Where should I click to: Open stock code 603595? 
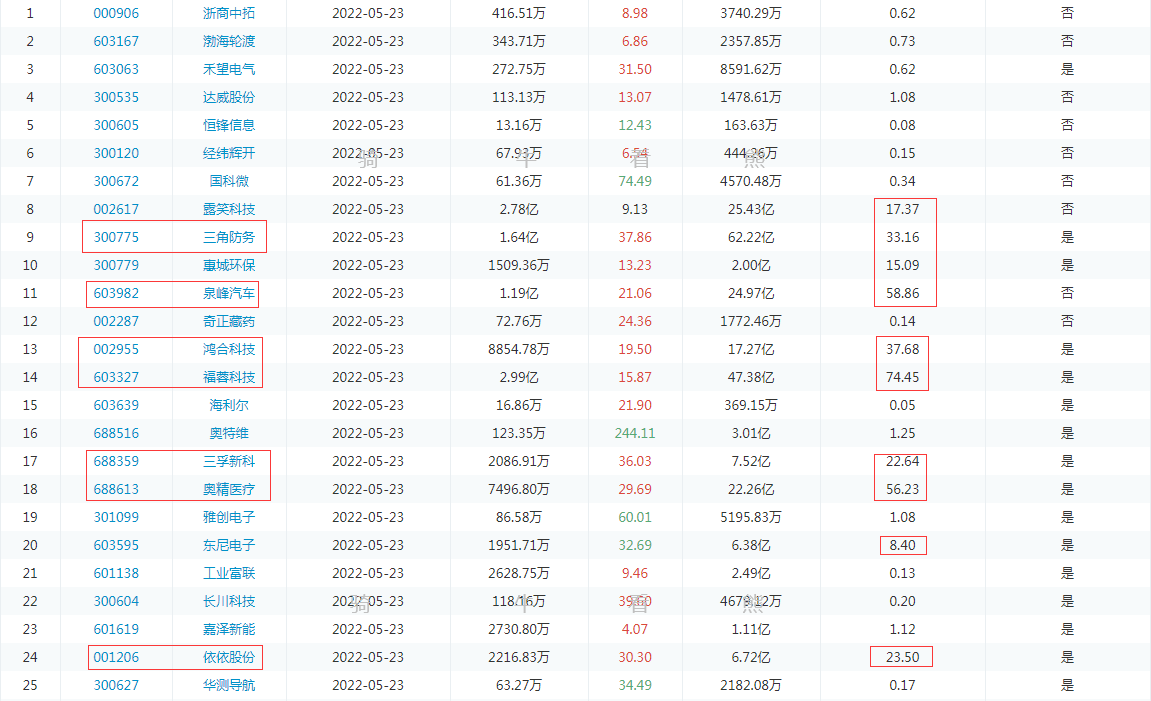click(116, 545)
